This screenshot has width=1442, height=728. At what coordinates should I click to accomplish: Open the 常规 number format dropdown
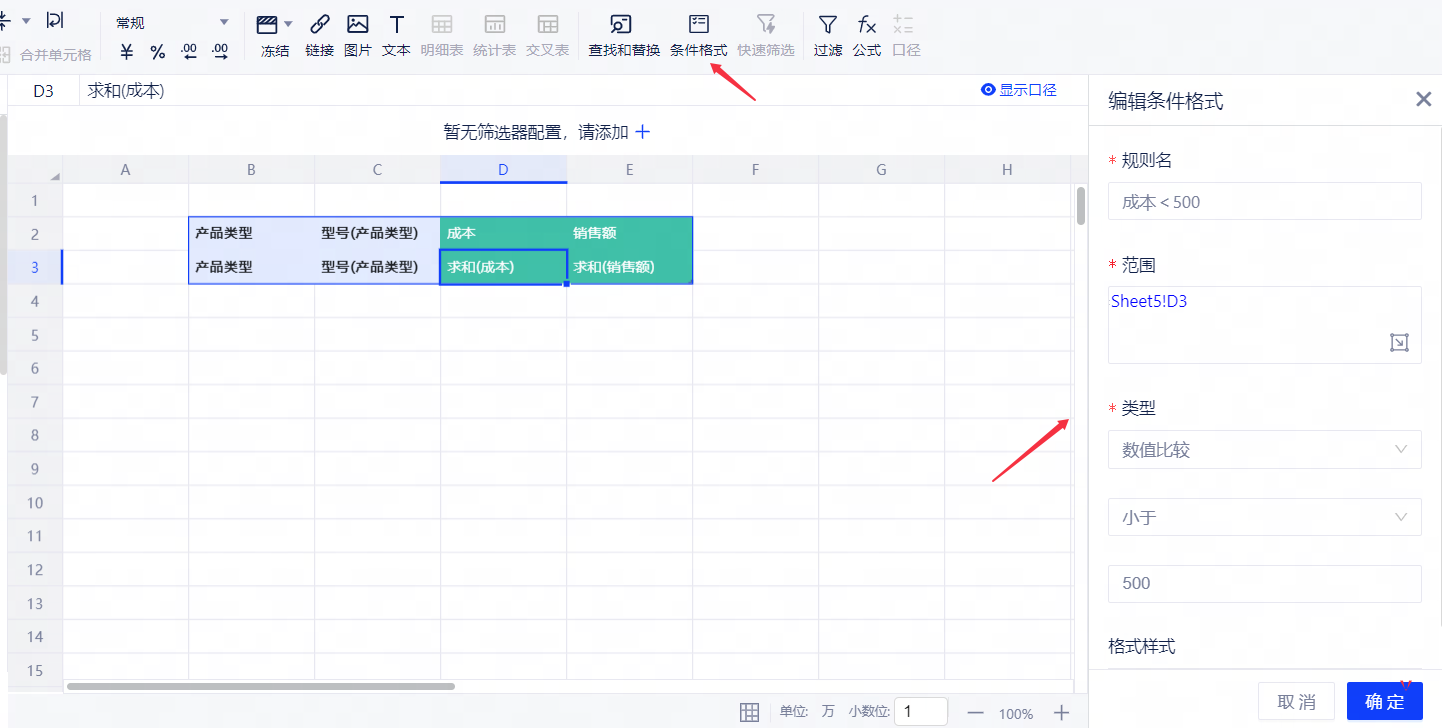[x=224, y=22]
